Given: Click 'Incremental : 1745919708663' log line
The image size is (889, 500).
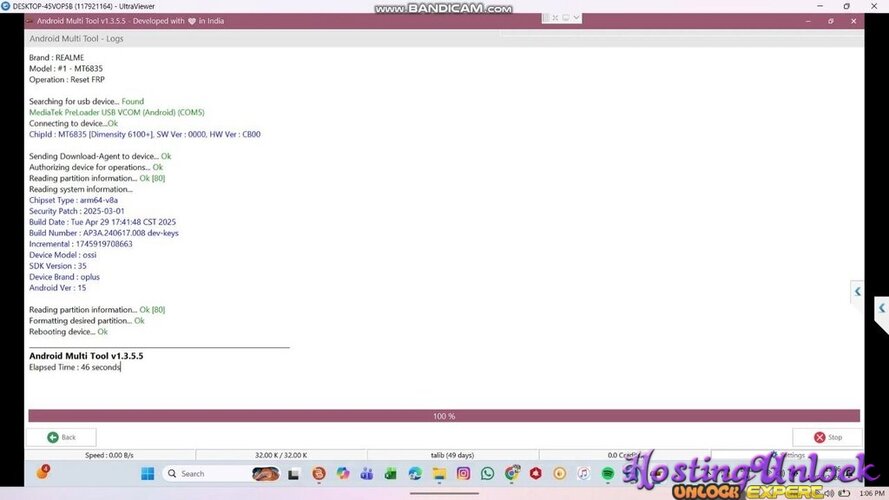Looking at the screenshot, I should pos(81,244).
